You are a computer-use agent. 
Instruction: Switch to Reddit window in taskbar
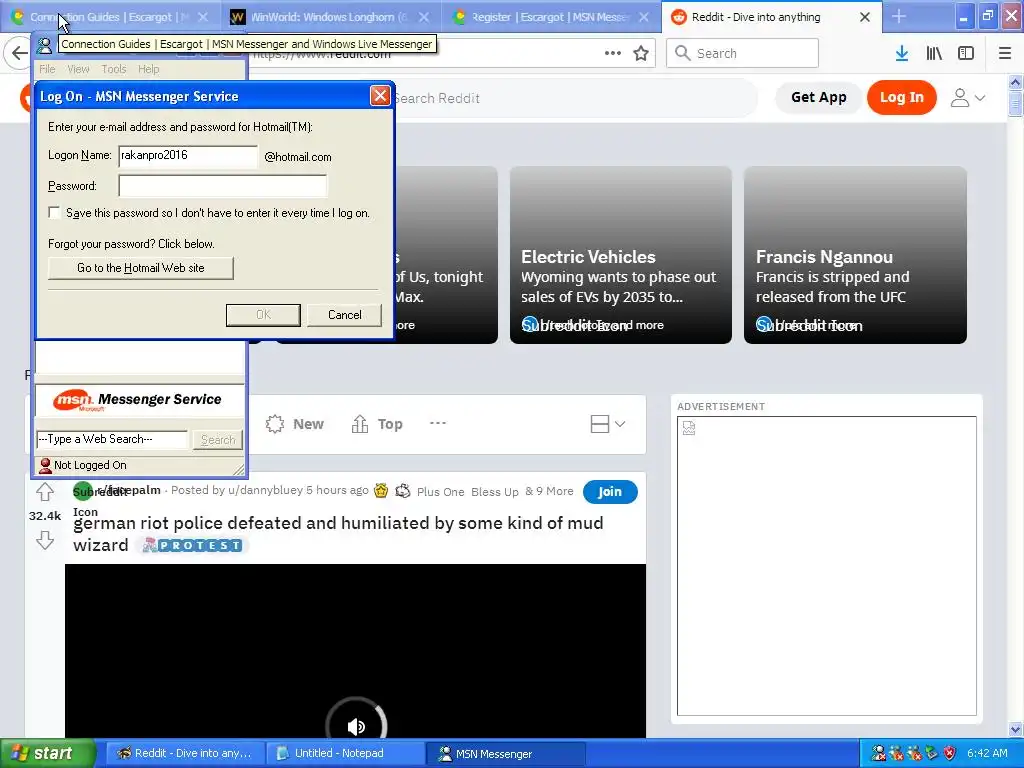(185, 753)
